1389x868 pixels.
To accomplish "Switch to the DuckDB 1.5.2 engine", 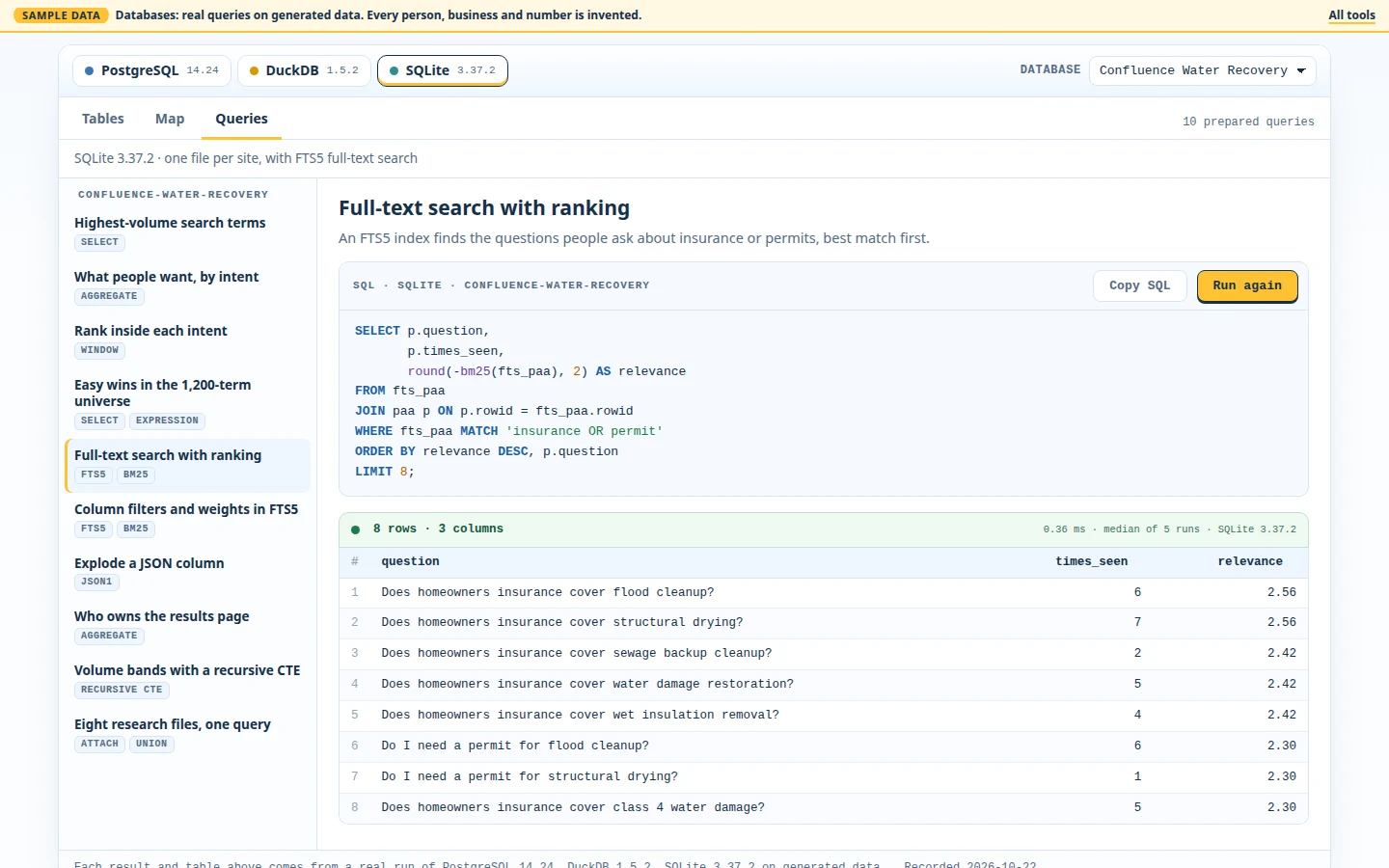I will 304,70.
